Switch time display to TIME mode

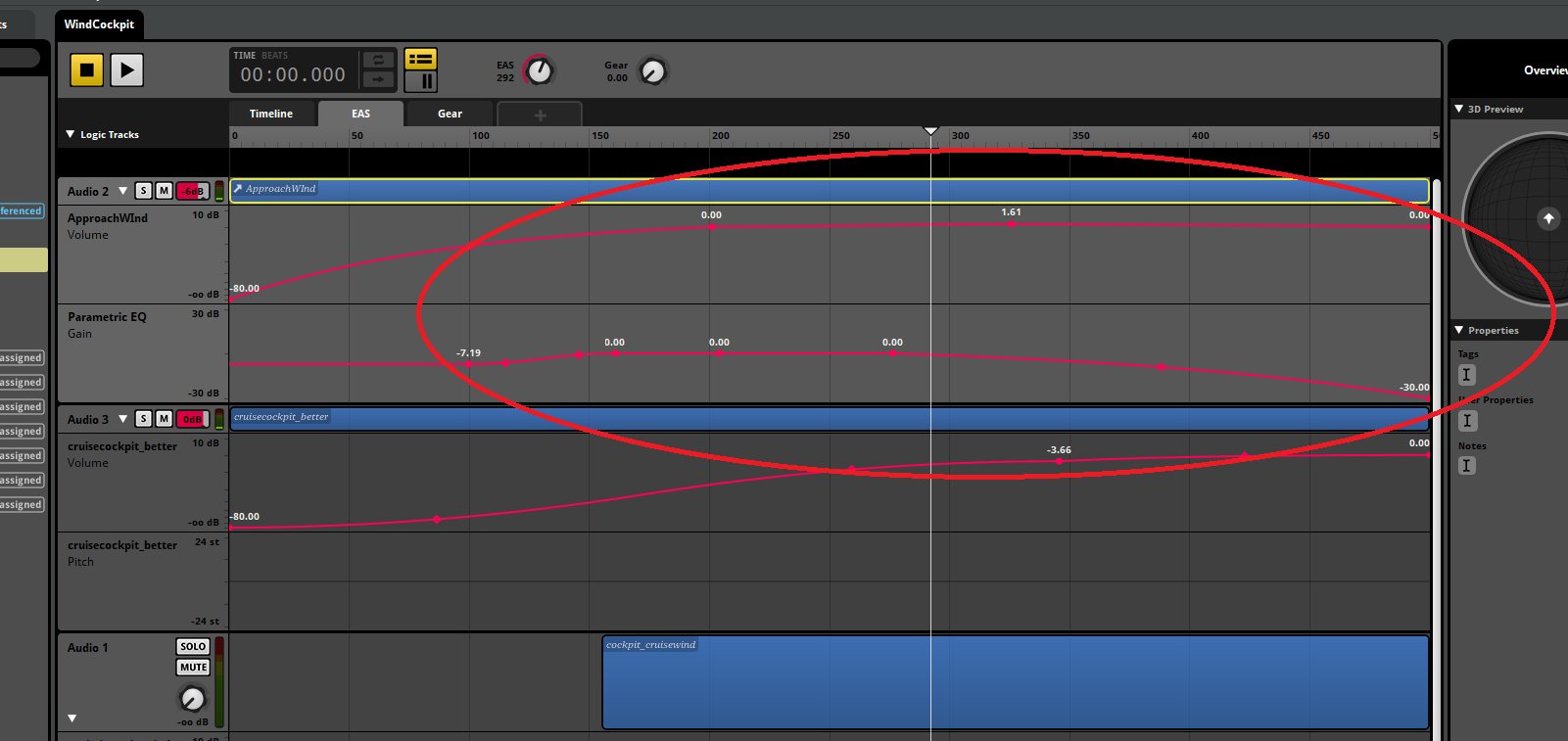point(244,56)
